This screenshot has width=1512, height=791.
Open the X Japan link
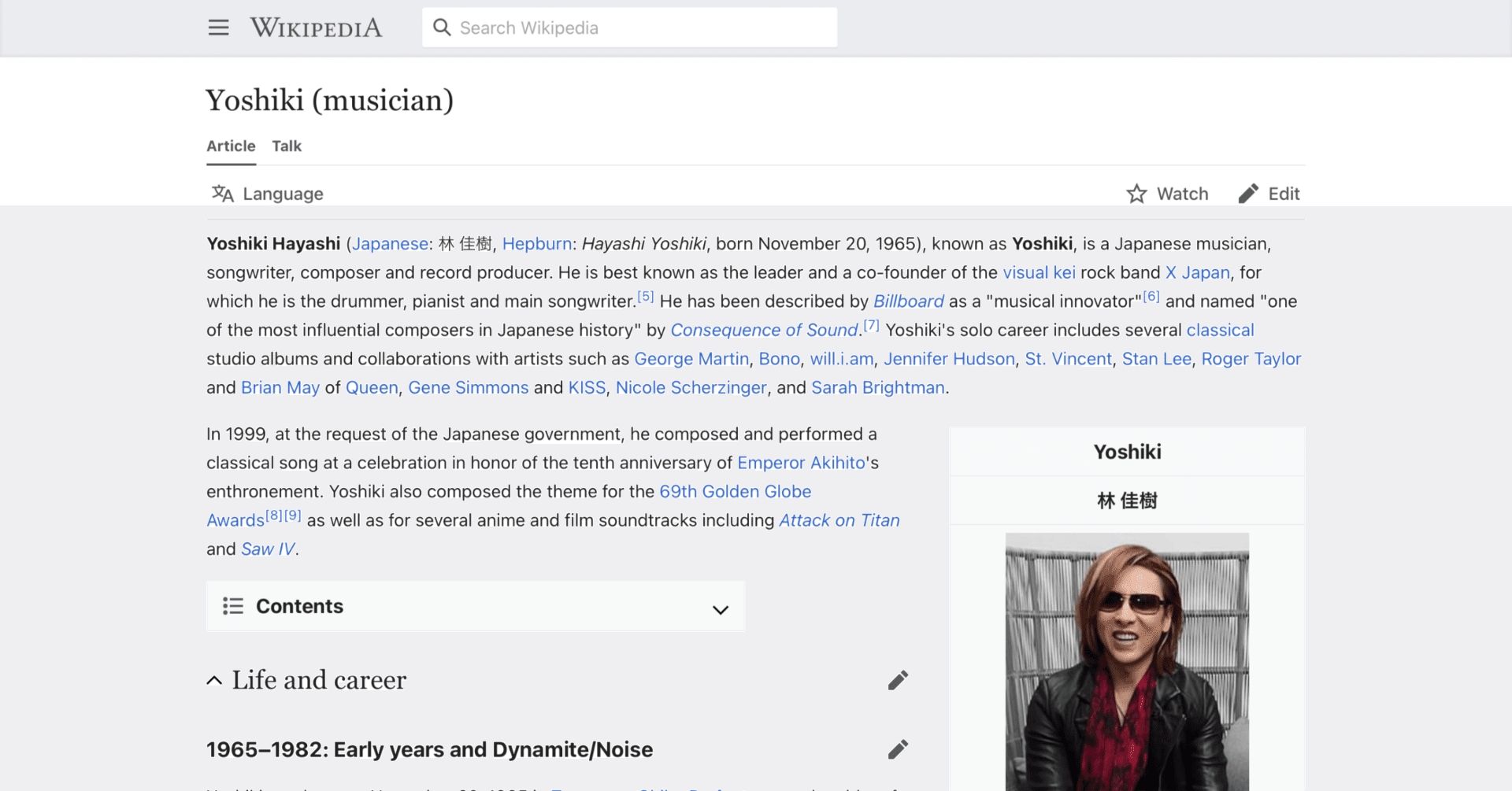coord(1197,272)
